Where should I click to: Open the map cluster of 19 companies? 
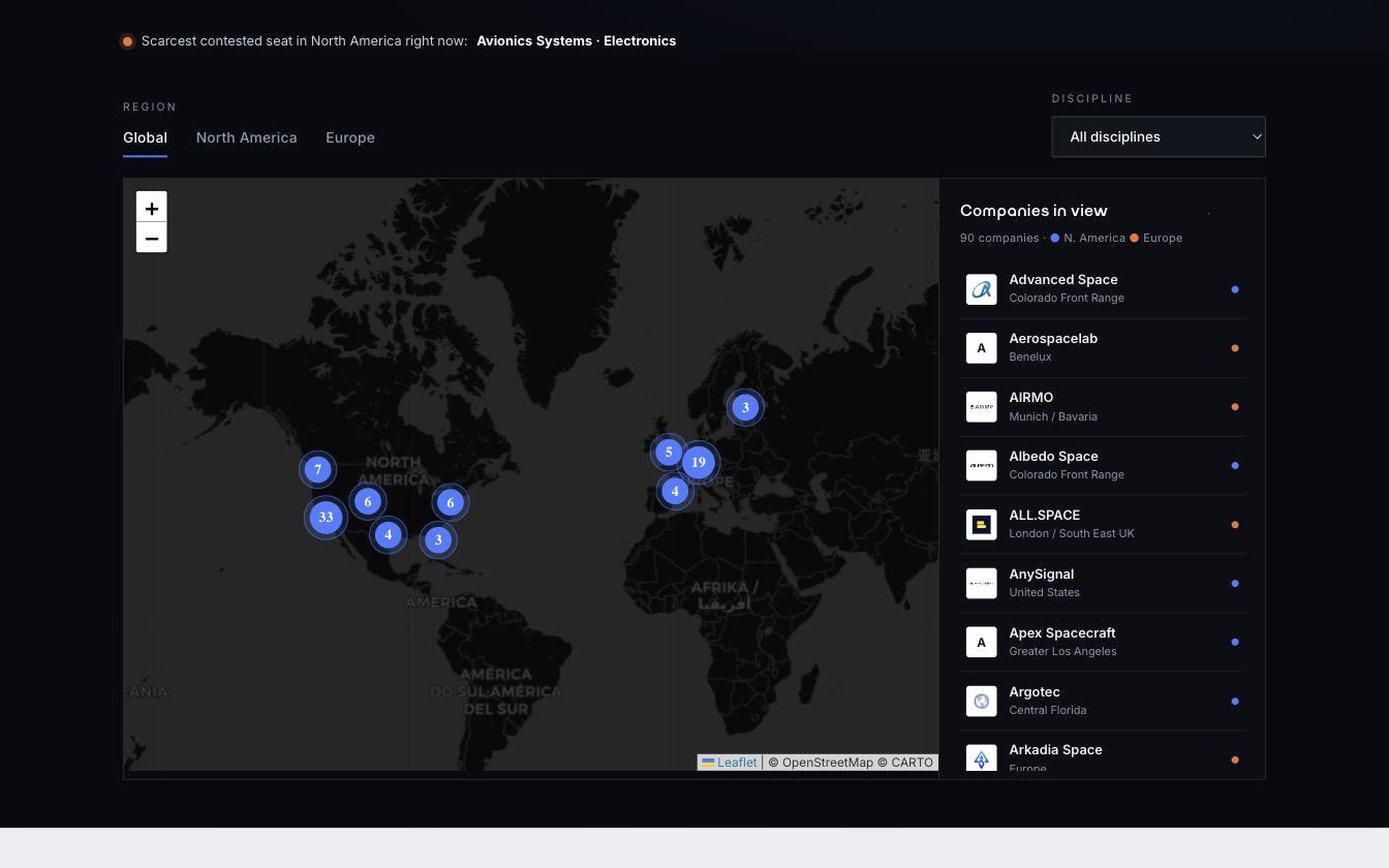699,462
